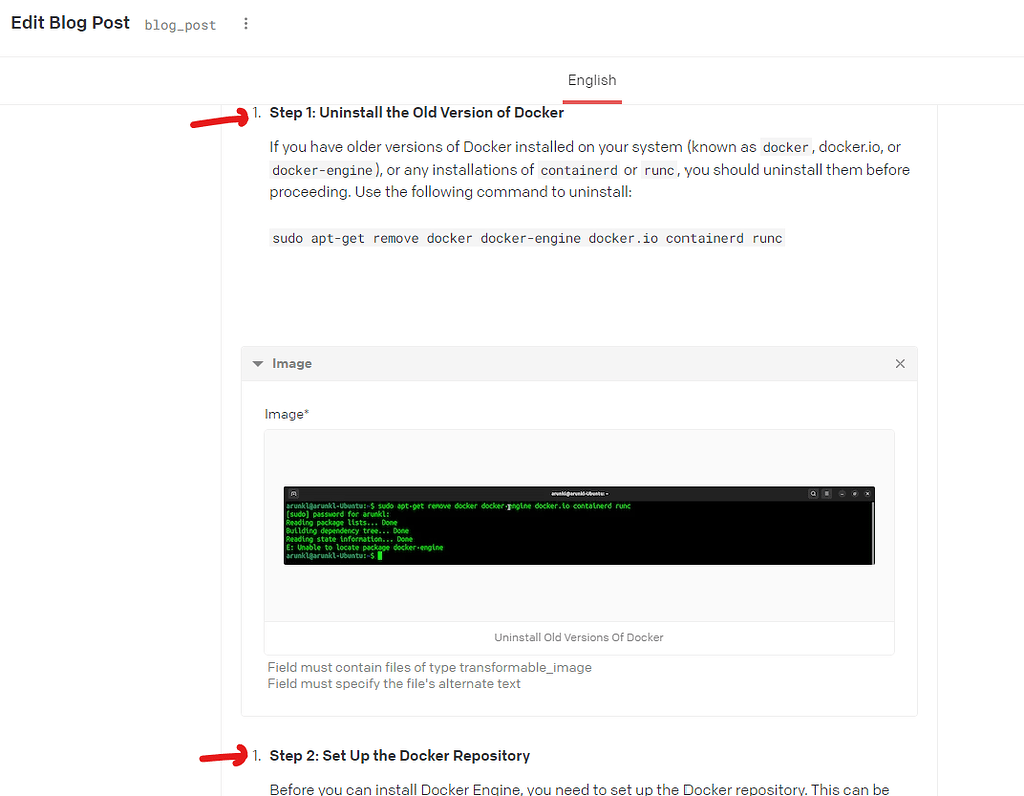The image size is (1024, 796).
Task: Click the alternate text validation error message
Action: (x=394, y=683)
